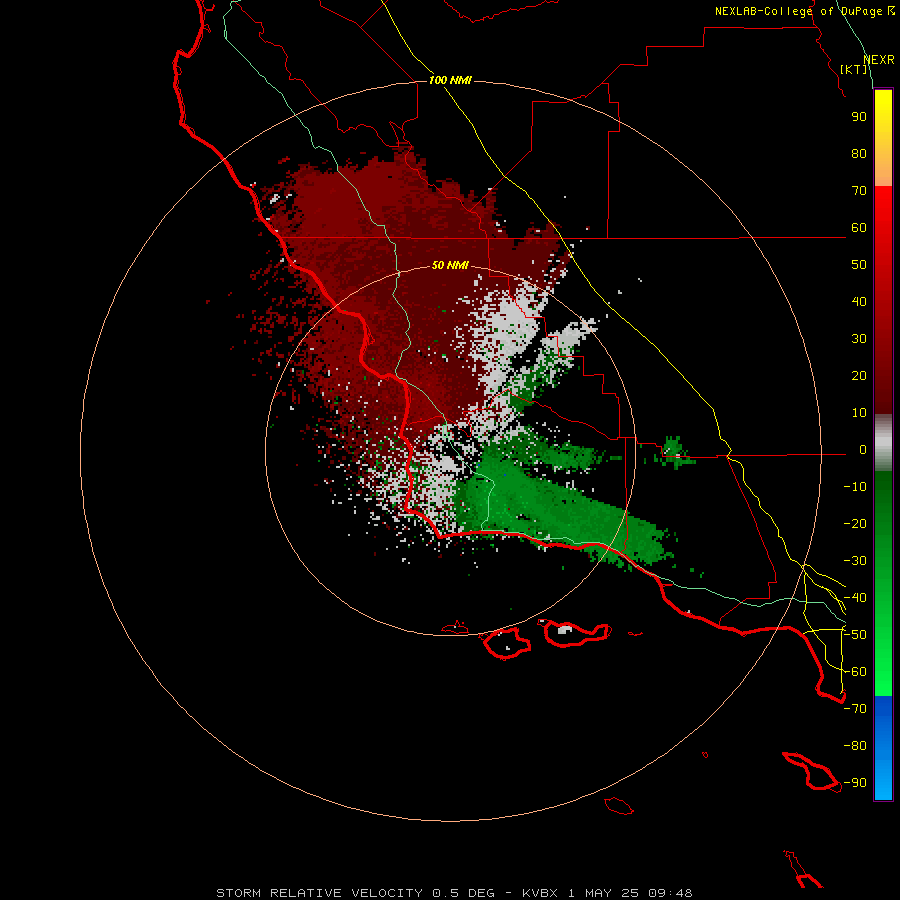900x900 pixels.
Task: Select the -20 value on the velocity scale
Action: (x=855, y=523)
